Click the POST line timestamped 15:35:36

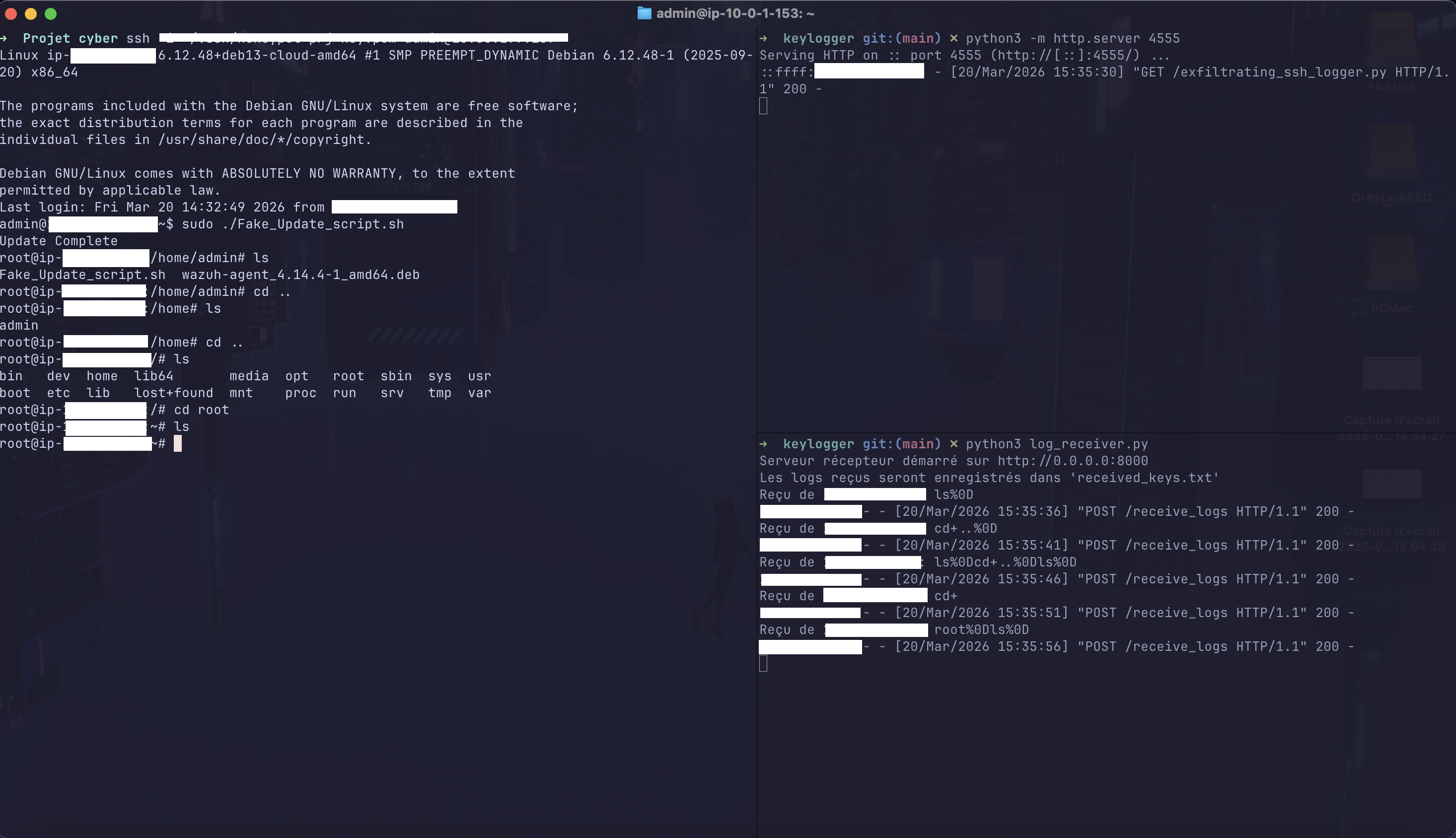(1056, 511)
